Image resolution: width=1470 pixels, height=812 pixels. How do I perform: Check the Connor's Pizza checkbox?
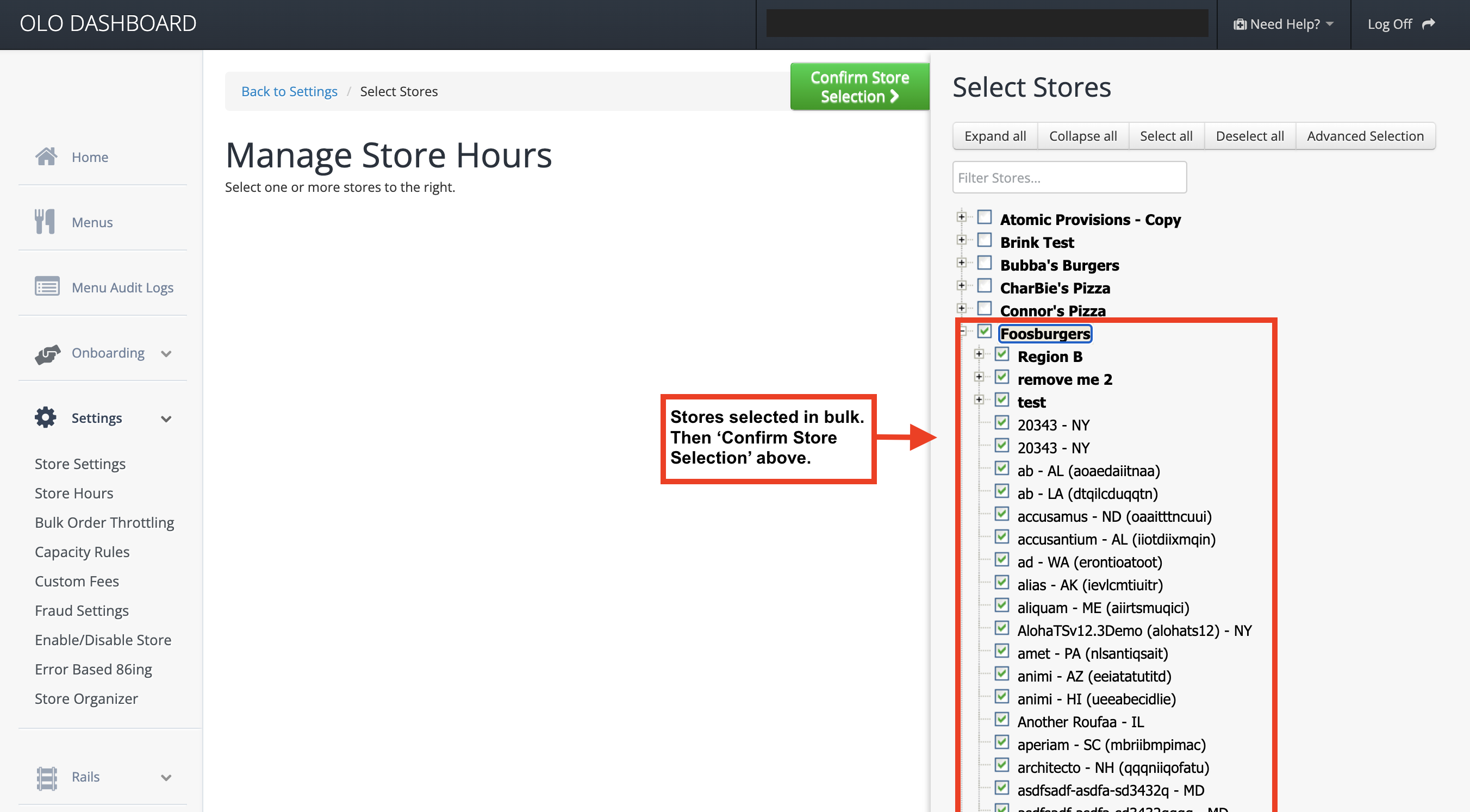click(x=985, y=308)
